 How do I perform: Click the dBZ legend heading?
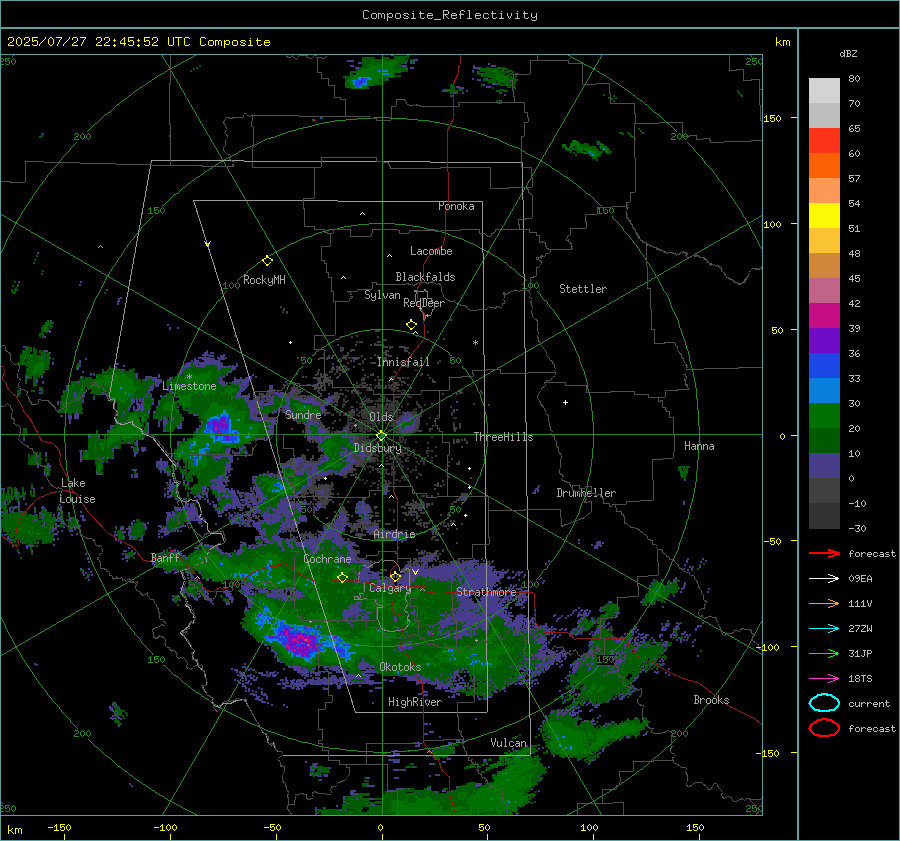click(x=848, y=54)
